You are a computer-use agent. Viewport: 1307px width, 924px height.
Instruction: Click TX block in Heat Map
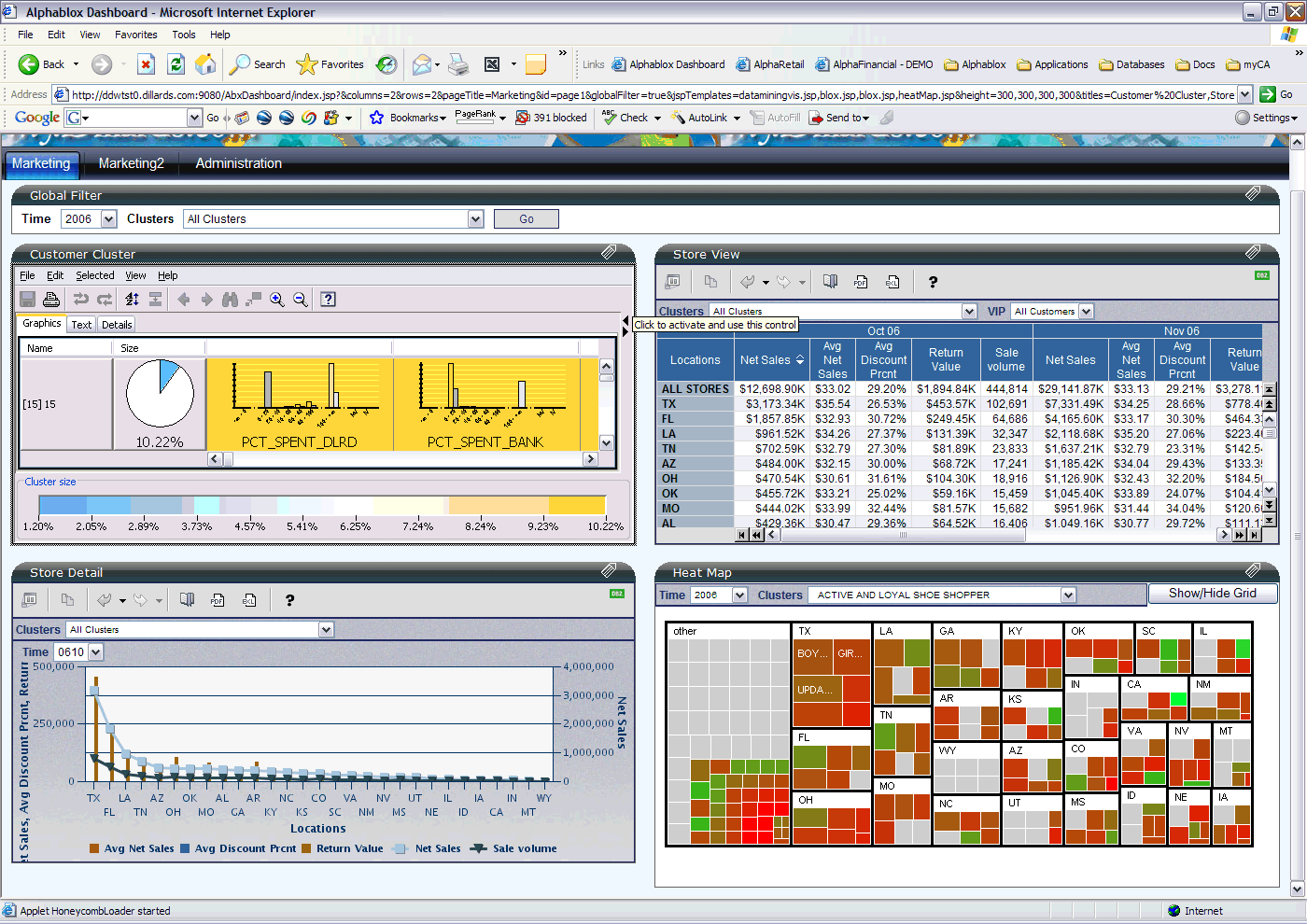(832, 676)
